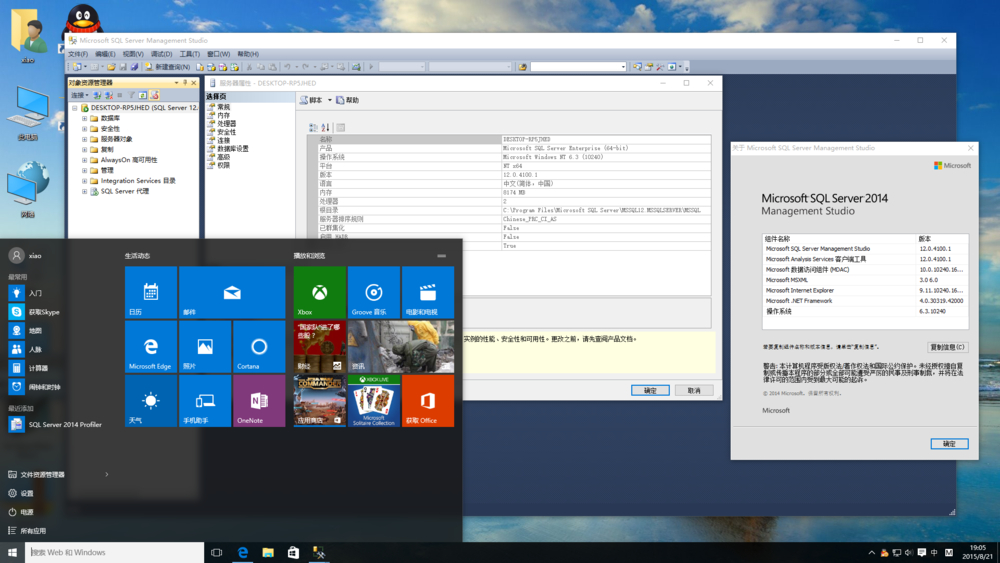Click the Execute play icon in SSMS toolbar
This screenshot has height=563, width=1000.
371,67
